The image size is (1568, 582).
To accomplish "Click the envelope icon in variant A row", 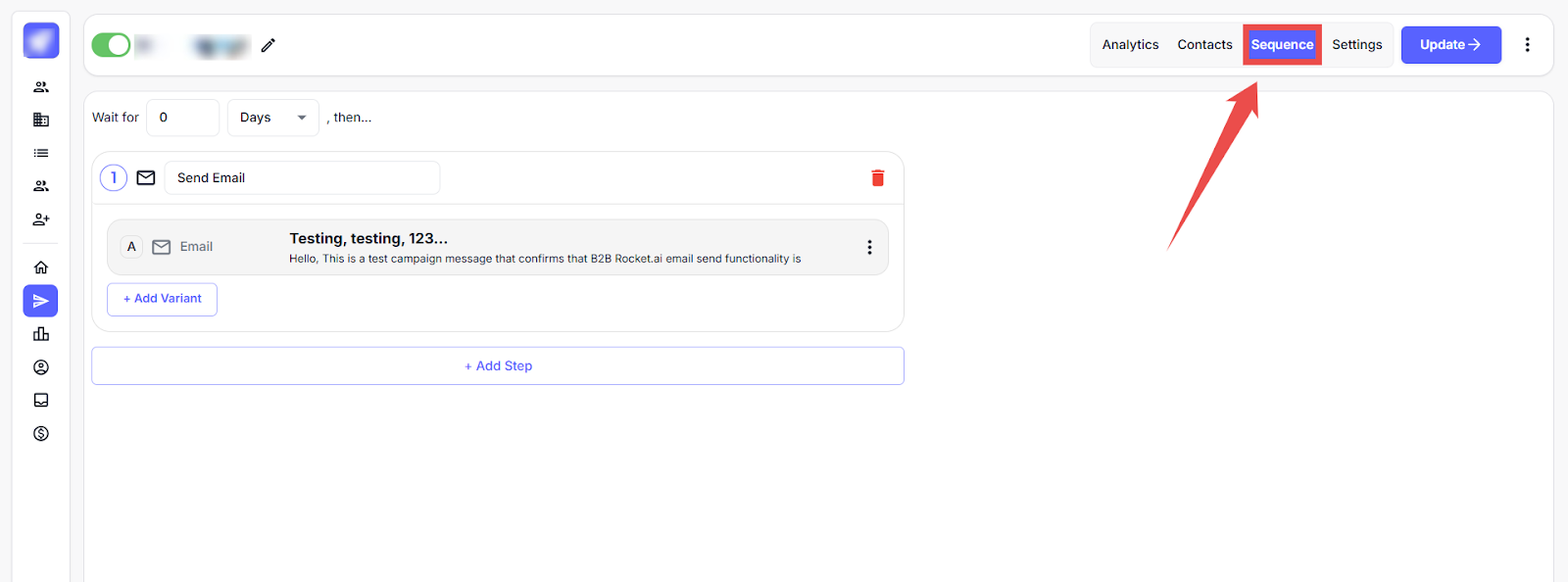I will click(x=162, y=247).
